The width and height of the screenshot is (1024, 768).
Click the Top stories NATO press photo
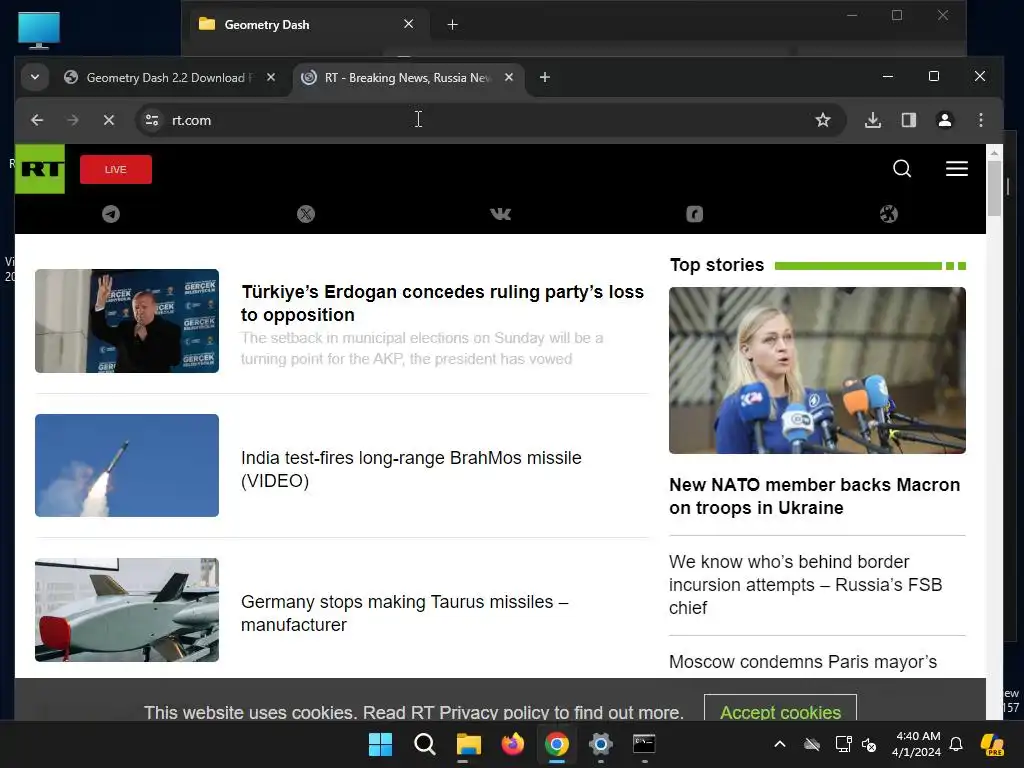(817, 370)
